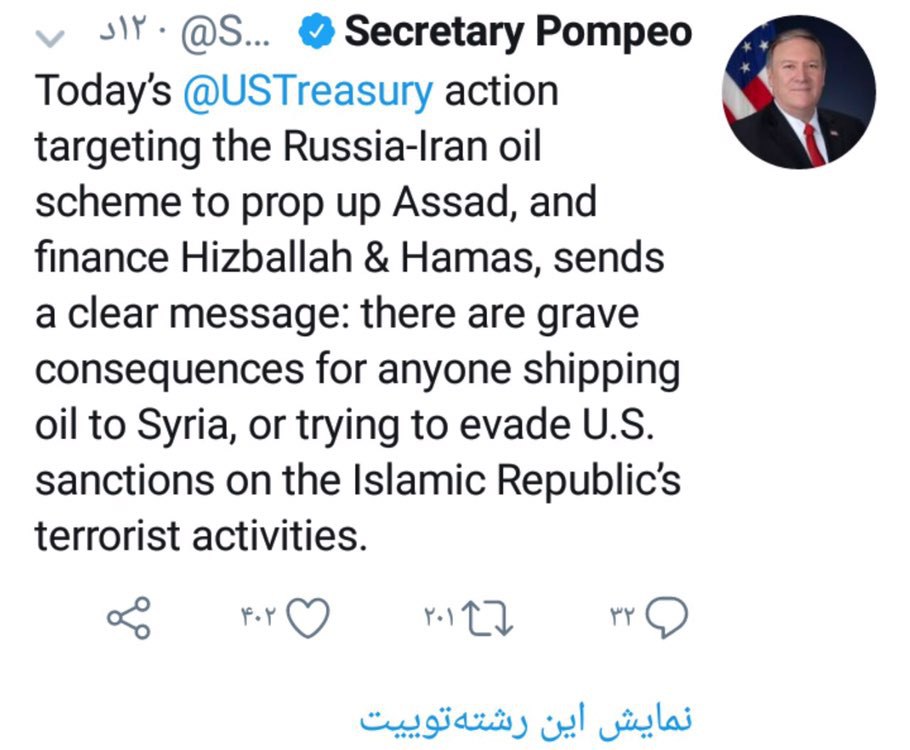Open Secretary Pompeo's profile photo
Viewport: 910px width, 750px height.
click(x=798, y=93)
